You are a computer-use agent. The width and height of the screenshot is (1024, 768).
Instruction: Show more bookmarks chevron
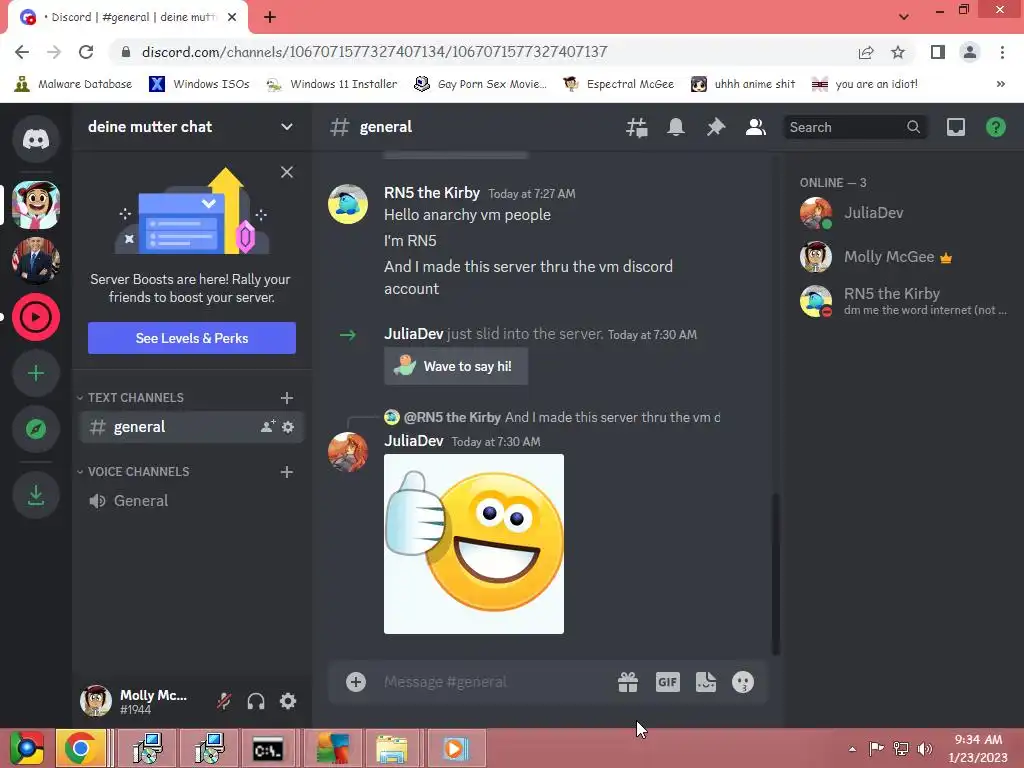[x=1000, y=84]
